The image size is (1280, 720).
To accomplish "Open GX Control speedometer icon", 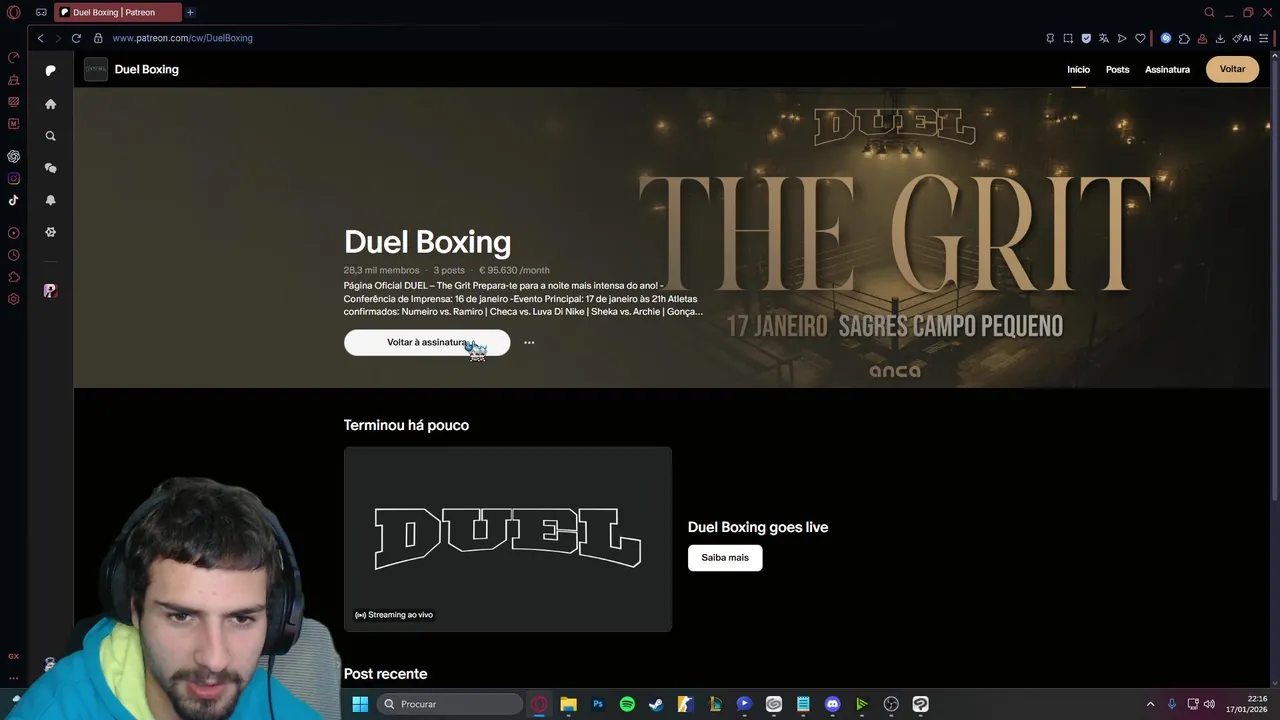I will pos(13,57).
